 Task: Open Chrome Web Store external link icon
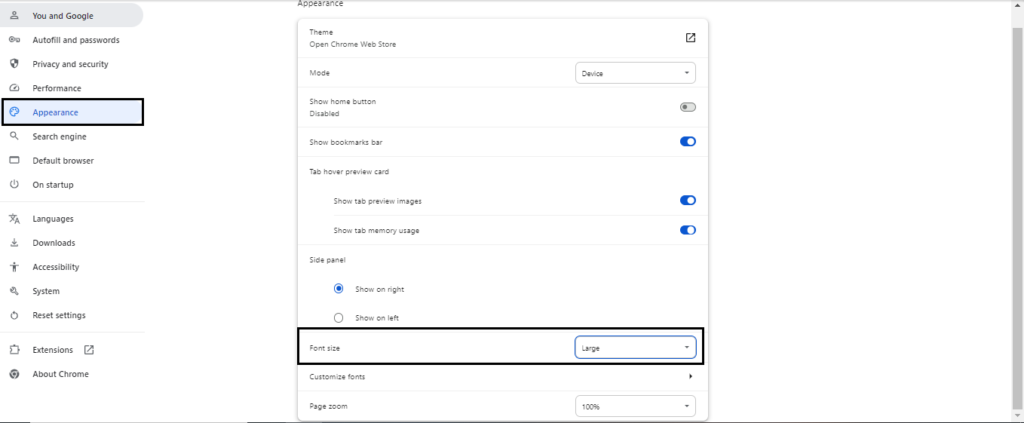click(690, 38)
